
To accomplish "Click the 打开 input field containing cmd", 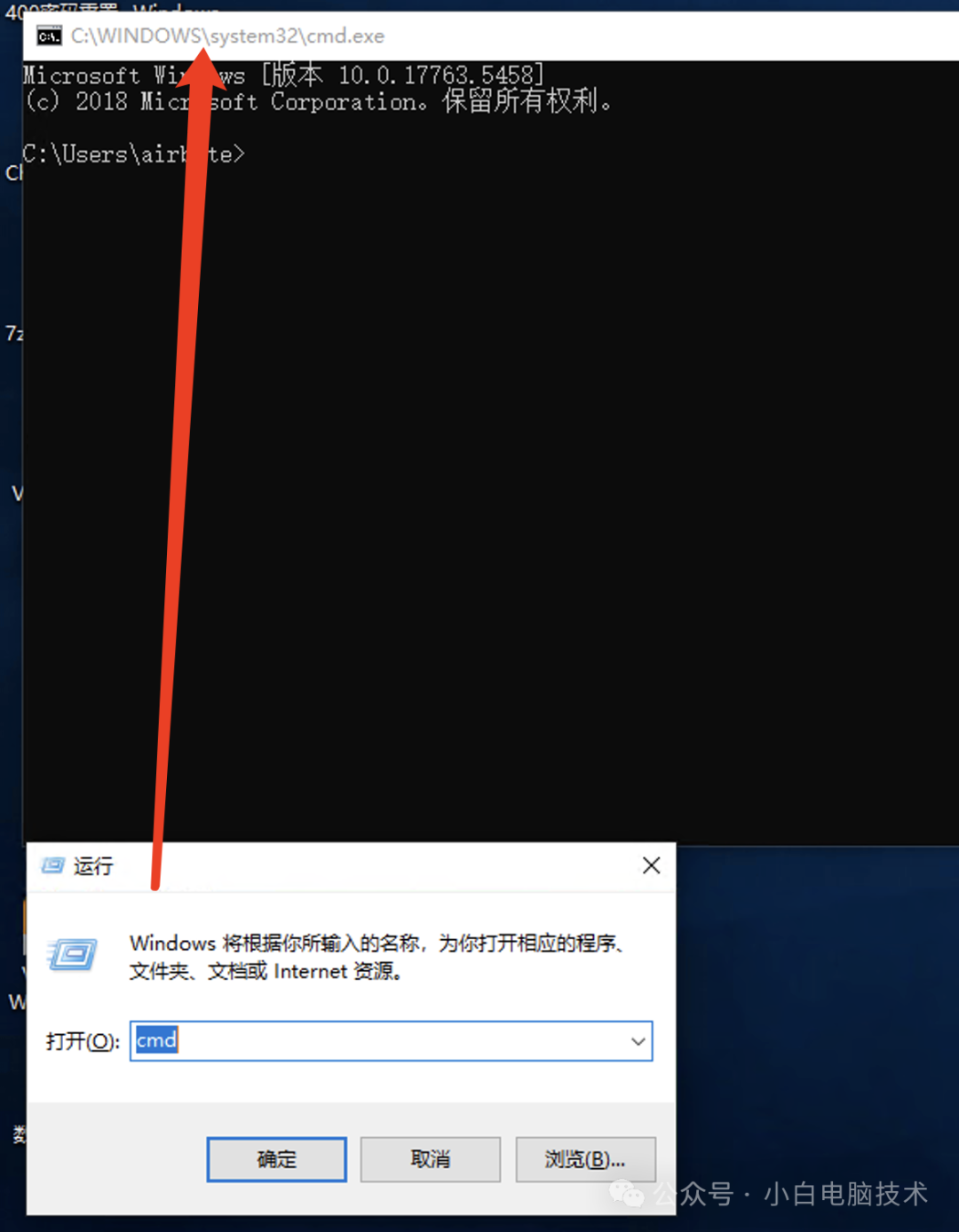I will tap(391, 1041).
